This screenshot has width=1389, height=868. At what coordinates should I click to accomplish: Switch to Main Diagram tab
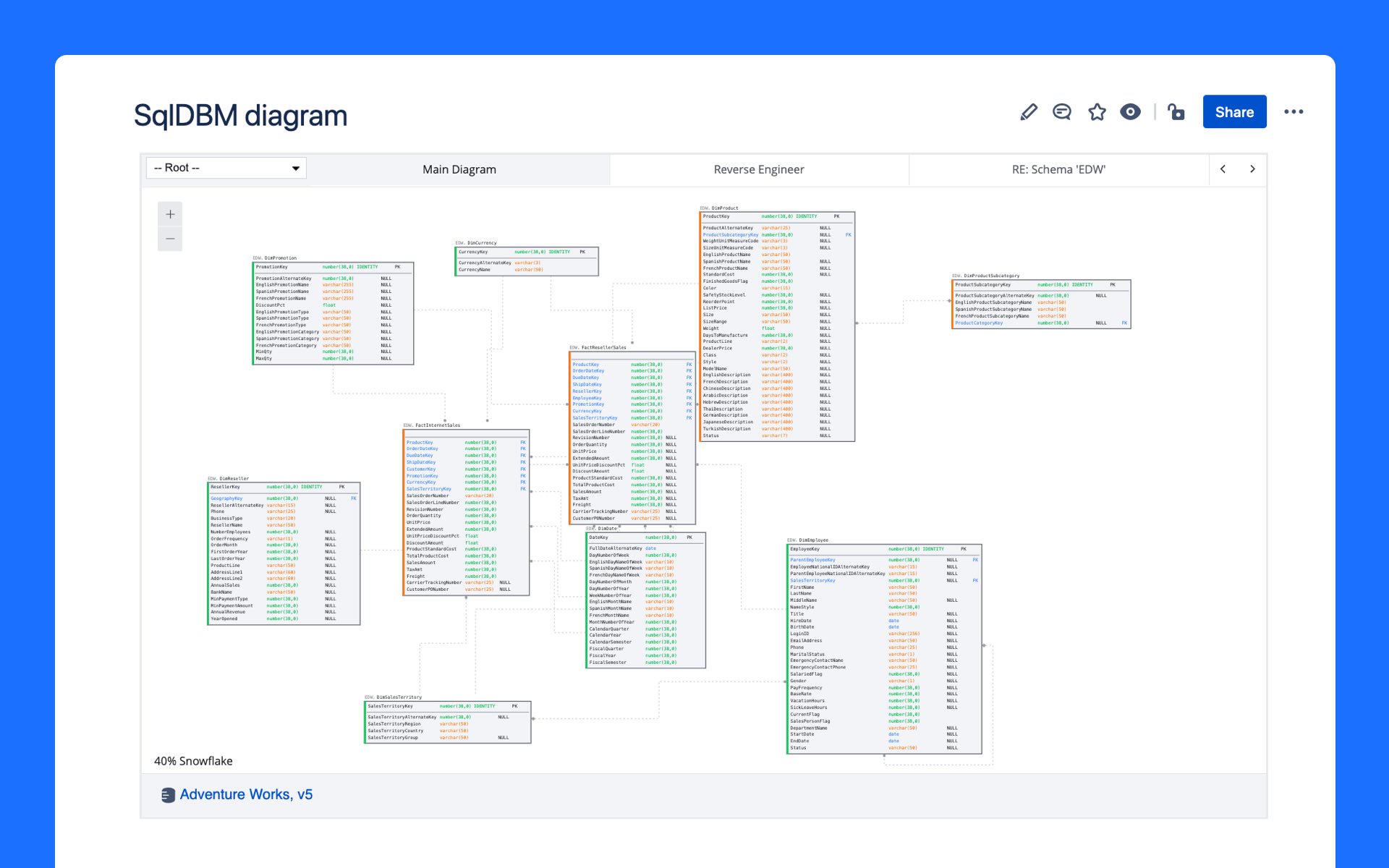click(459, 169)
